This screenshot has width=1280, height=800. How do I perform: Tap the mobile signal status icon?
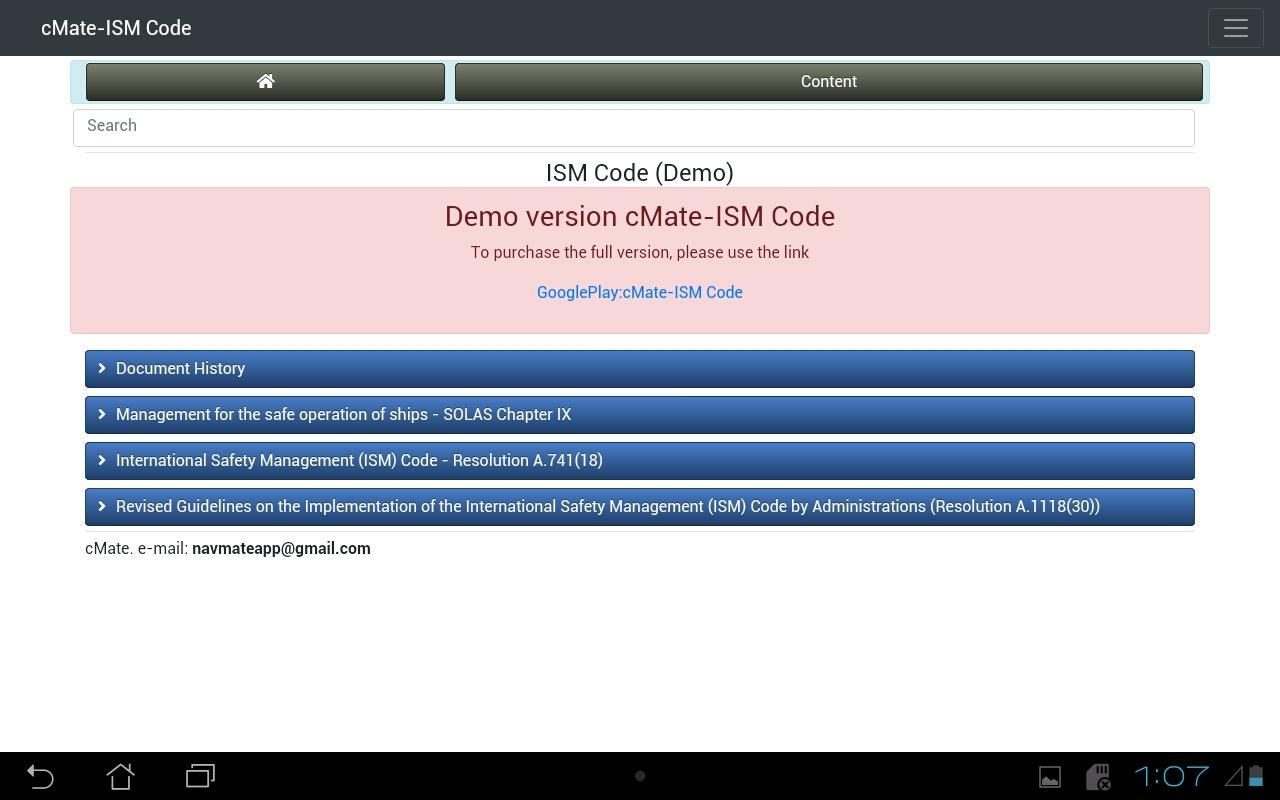pyautogui.click(x=1234, y=776)
